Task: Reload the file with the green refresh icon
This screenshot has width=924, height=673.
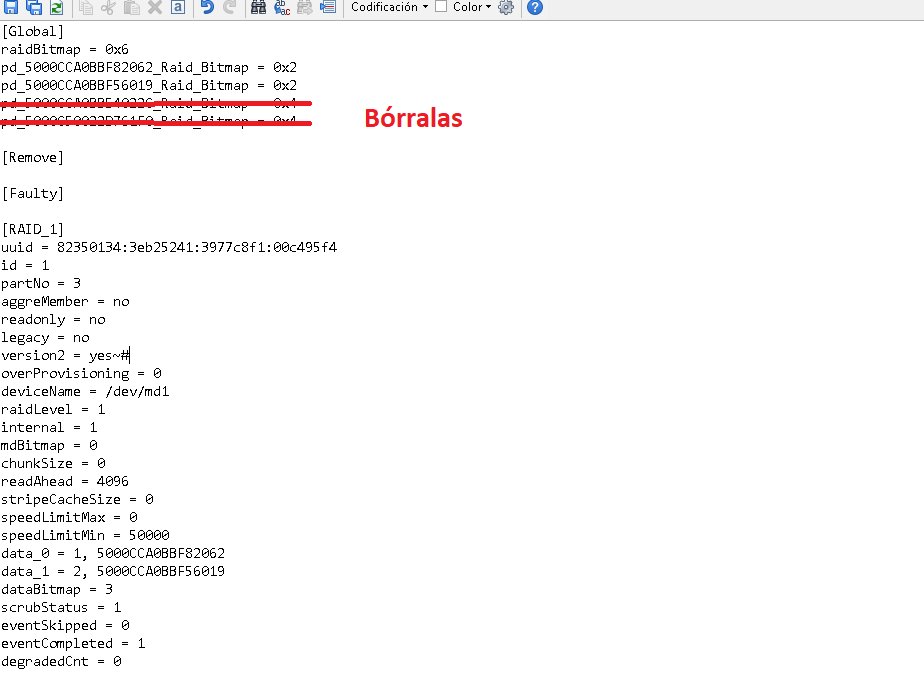Action: (x=56, y=7)
